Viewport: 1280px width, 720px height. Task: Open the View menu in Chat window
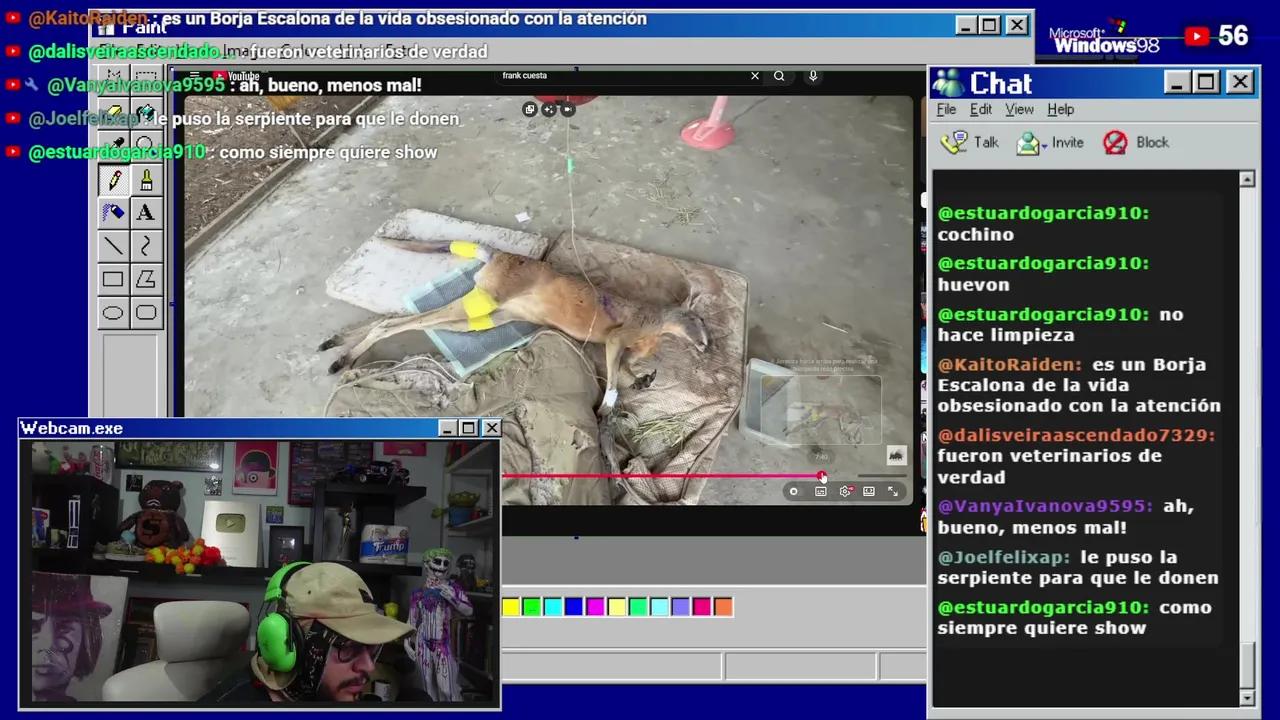click(1019, 110)
